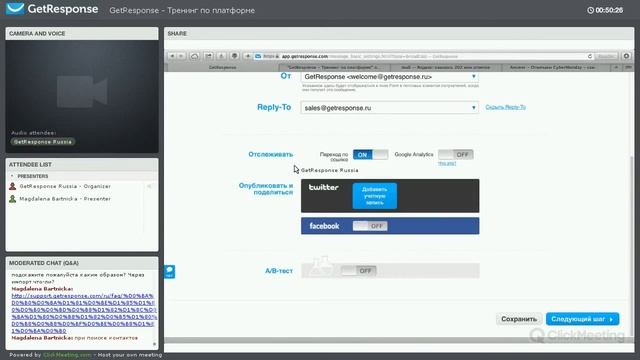This screenshot has width=640, height=360.
Task: Click the new tab plus button in tab bar
Action: (616, 67)
